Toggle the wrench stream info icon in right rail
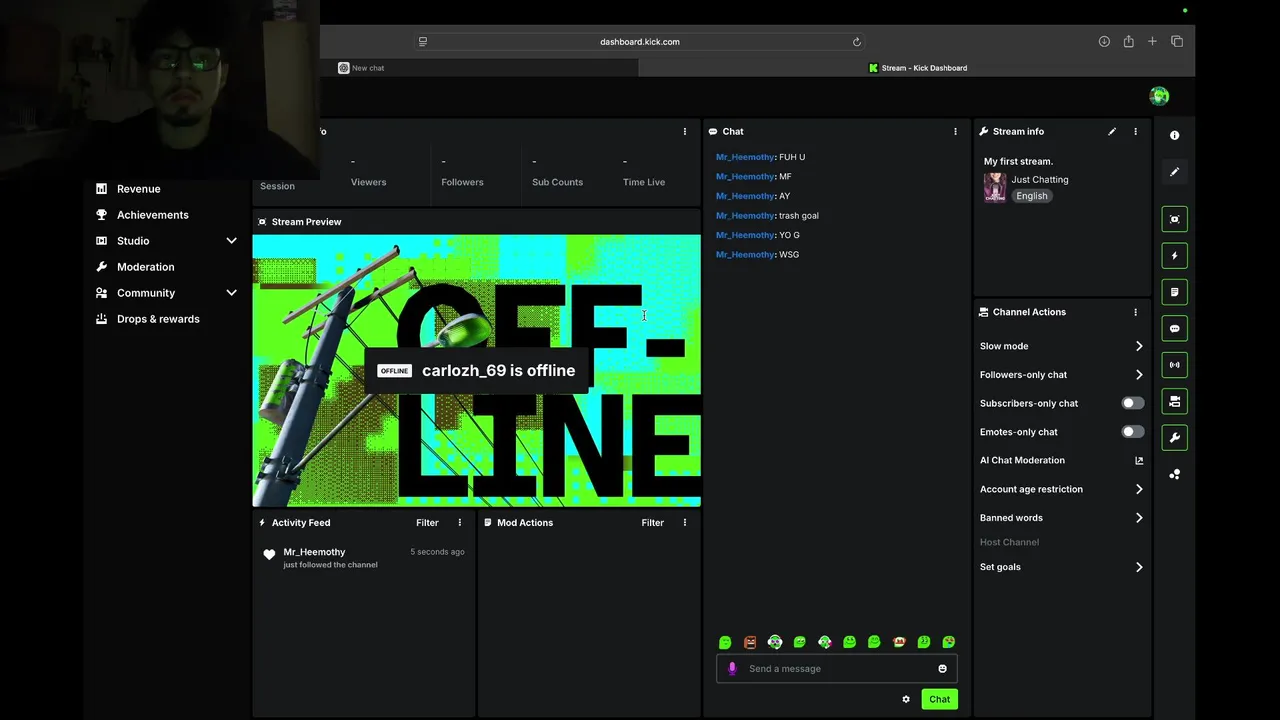 (x=1175, y=437)
